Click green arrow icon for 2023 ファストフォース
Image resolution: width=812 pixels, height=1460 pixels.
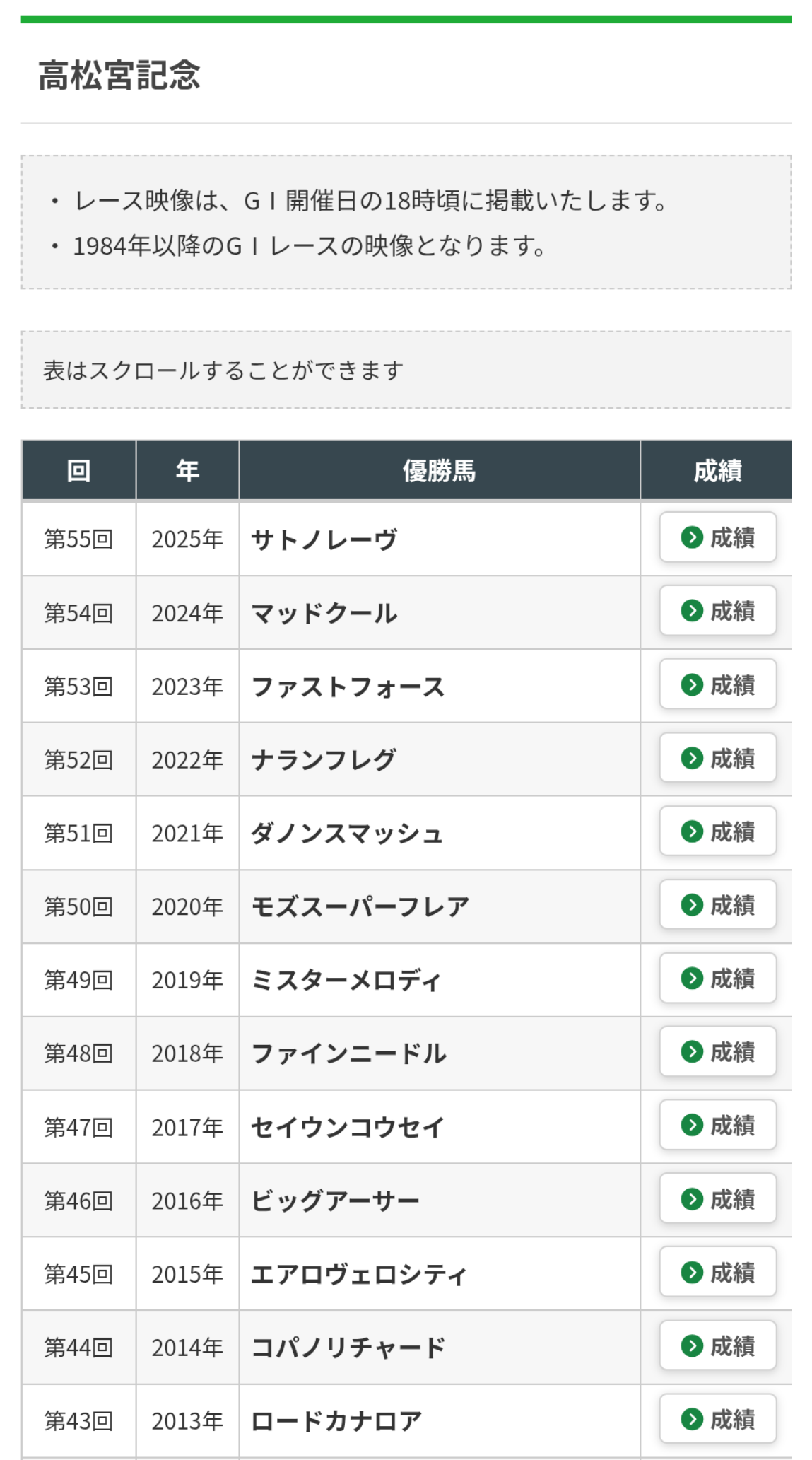pyautogui.click(x=692, y=684)
